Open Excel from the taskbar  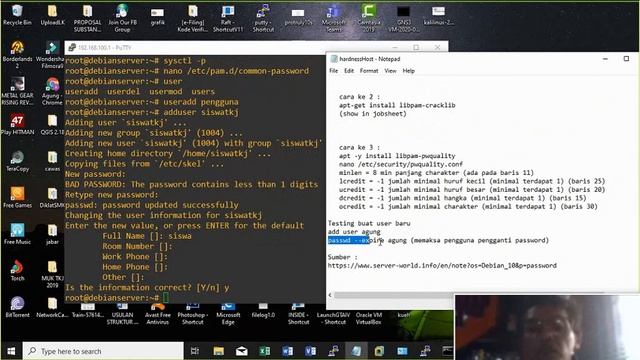pyautogui.click(x=264, y=351)
